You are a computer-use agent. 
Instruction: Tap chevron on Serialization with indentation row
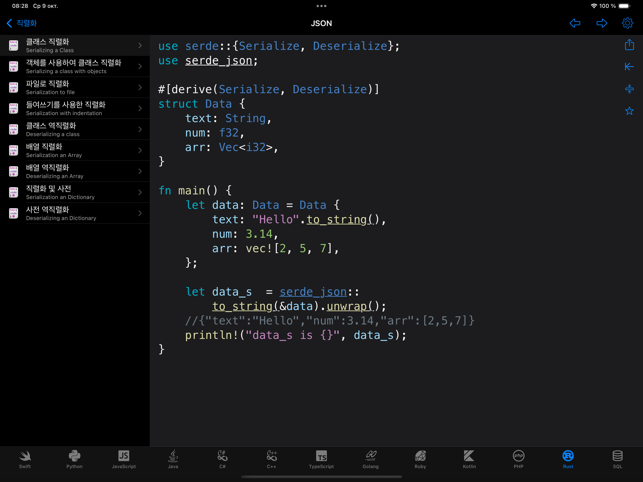(140, 108)
